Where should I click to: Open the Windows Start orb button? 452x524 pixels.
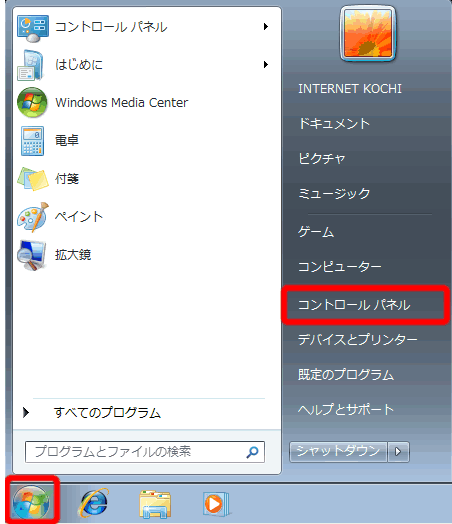tap(31, 502)
